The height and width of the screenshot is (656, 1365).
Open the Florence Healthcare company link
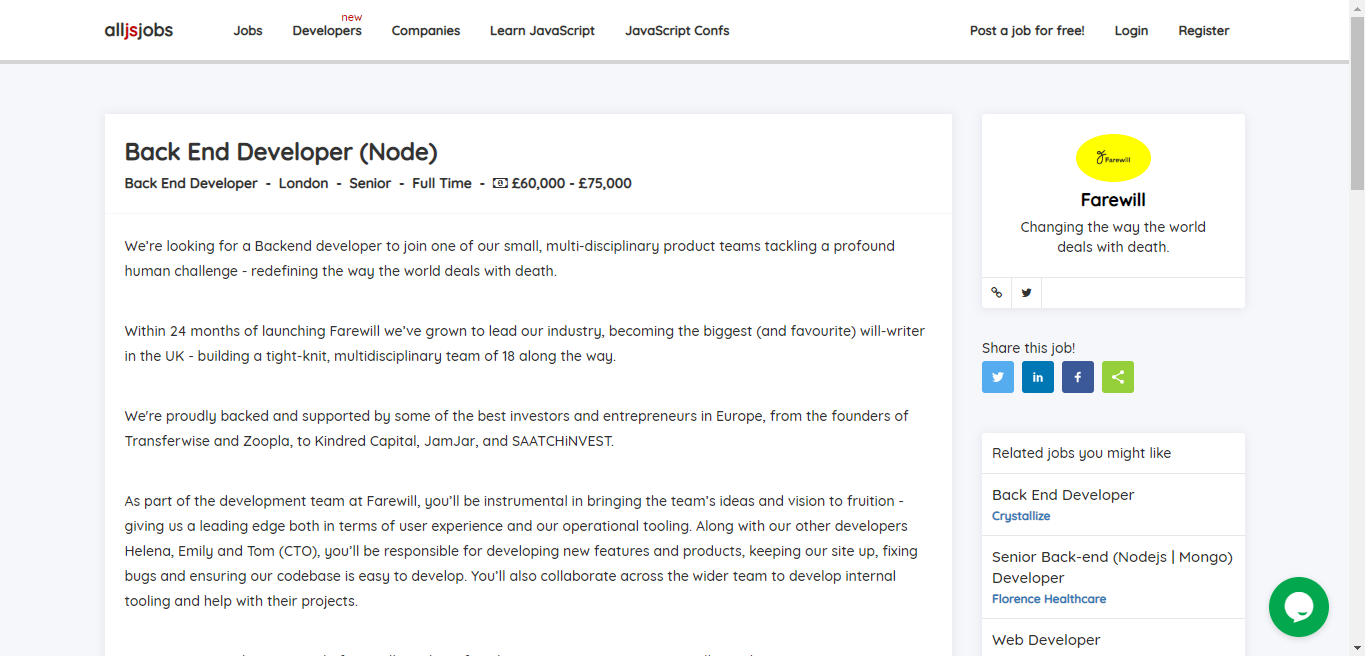click(1049, 599)
